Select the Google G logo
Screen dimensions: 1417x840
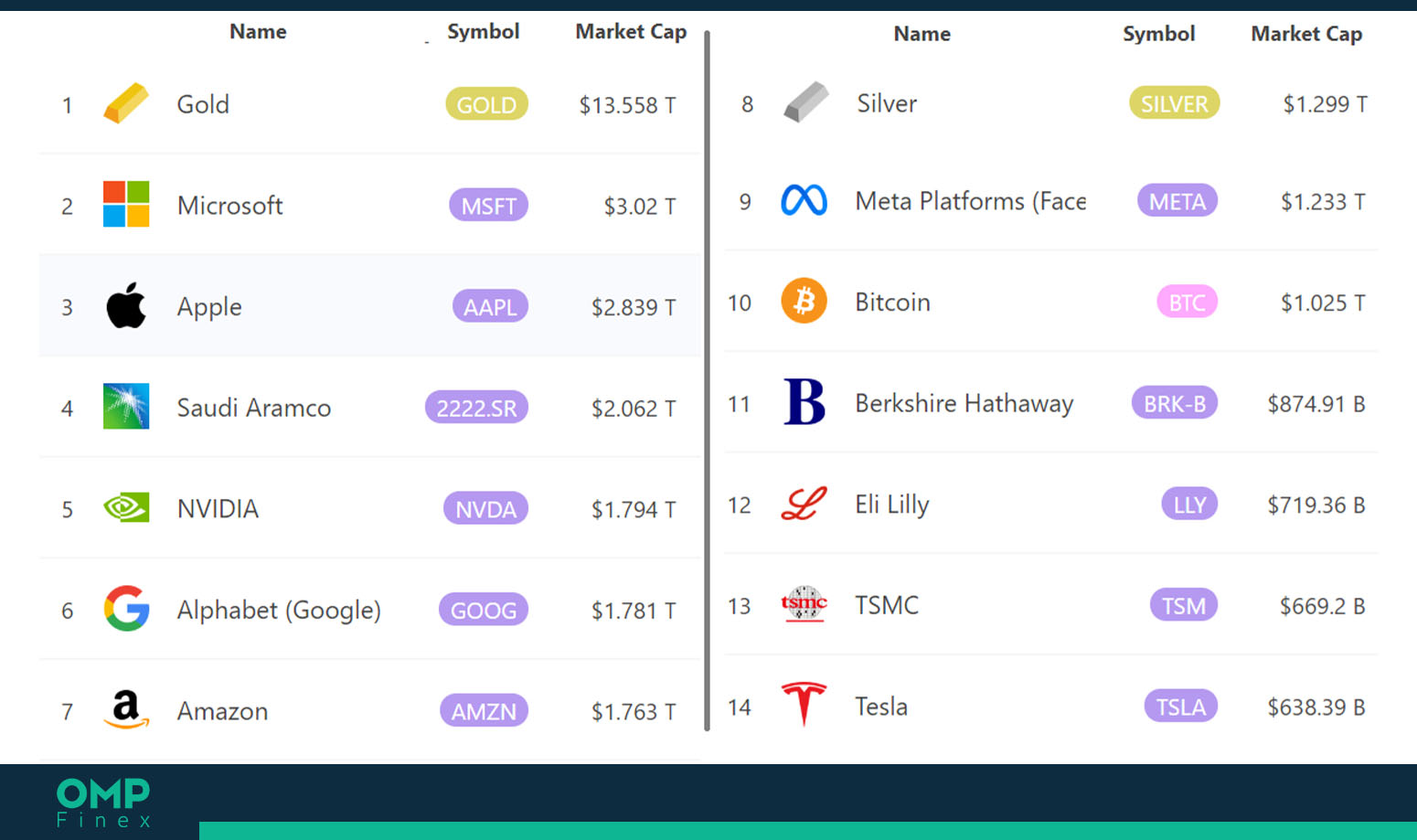[126, 609]
